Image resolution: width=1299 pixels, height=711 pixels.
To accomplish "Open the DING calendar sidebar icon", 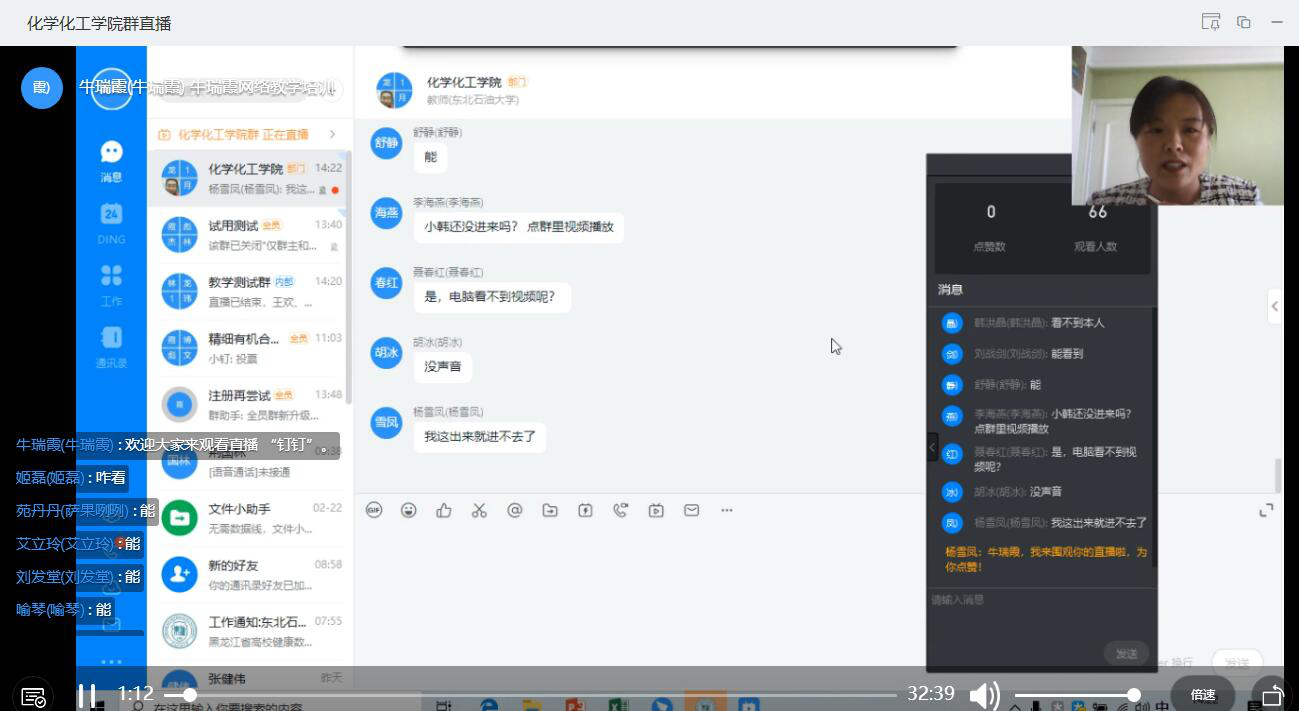I will 111,223.
